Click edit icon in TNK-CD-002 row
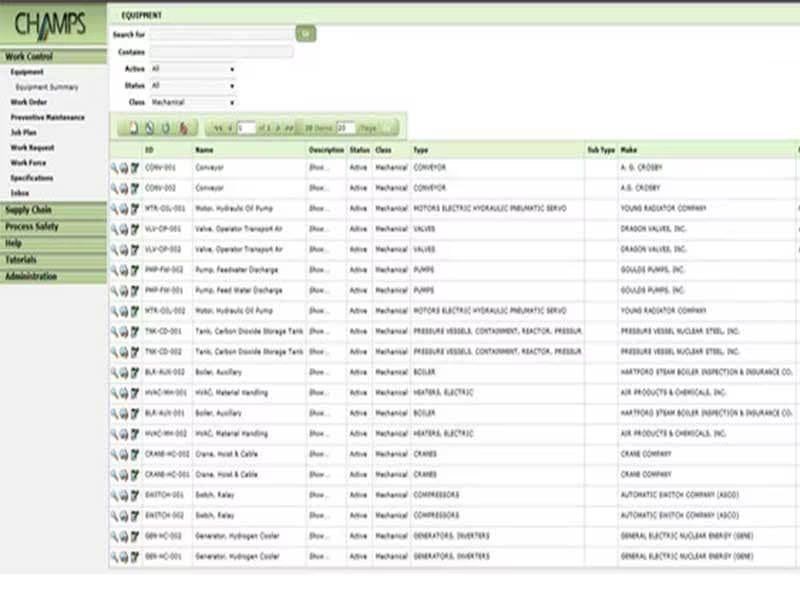800x600 pixels. coord(135,352)
